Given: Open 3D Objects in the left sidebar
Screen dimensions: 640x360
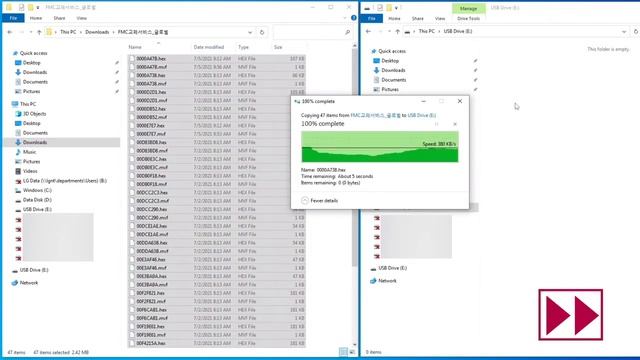Looking at the screenshot, I should coord(34,114).
